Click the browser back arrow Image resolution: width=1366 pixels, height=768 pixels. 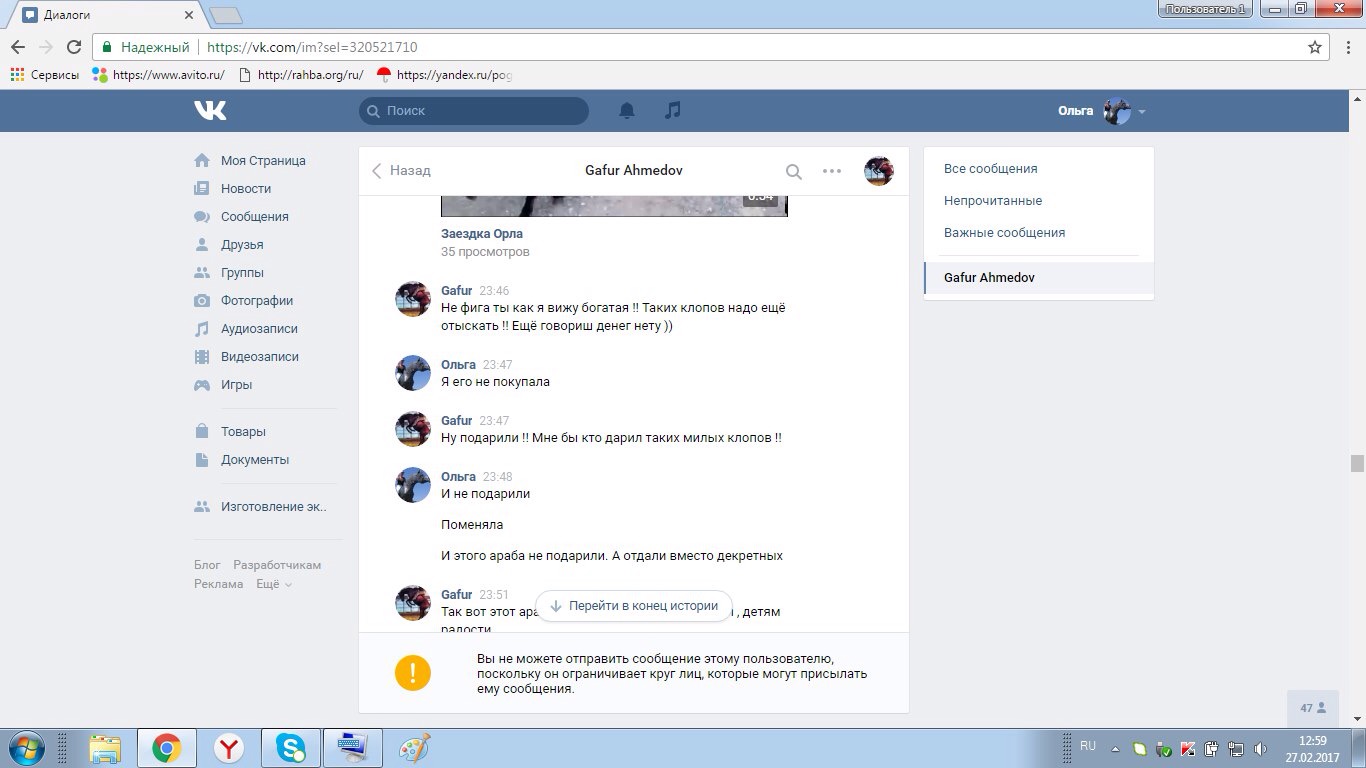[18, 47]
